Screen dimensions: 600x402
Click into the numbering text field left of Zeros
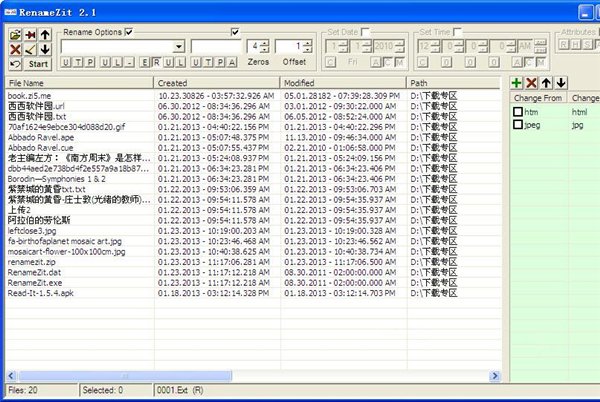(x=216, y=47)
